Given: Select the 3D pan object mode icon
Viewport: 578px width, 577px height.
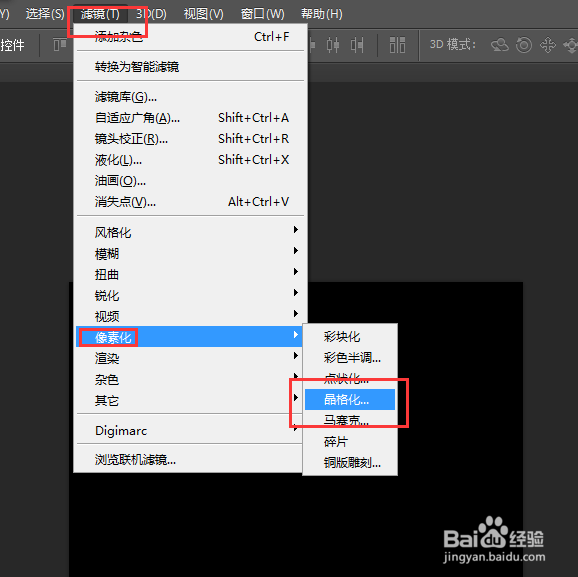Looking at the screenshot, I should 548,45.
